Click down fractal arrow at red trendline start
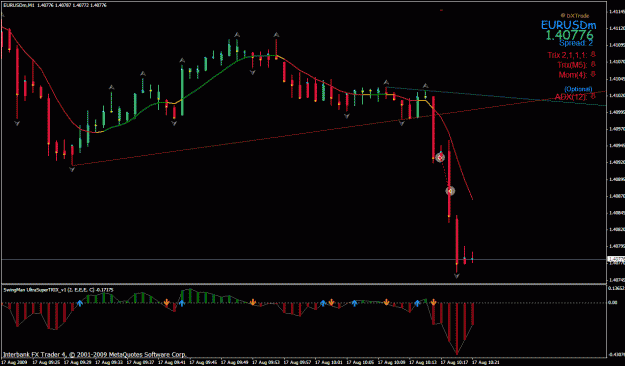 click(72, 169)
